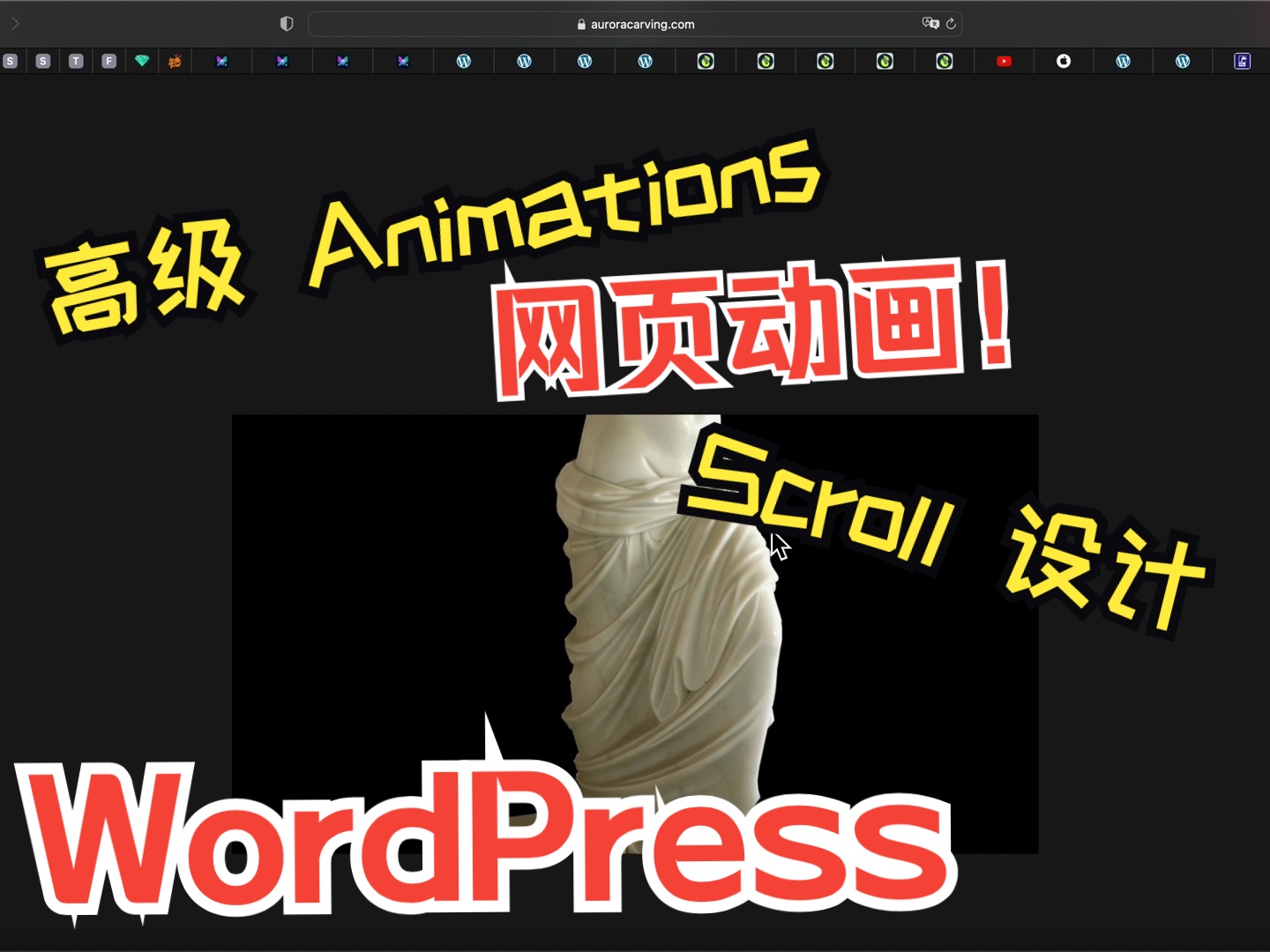Focus the auroracarving.com address field
1270x952 pixels.
pos(635,24)
